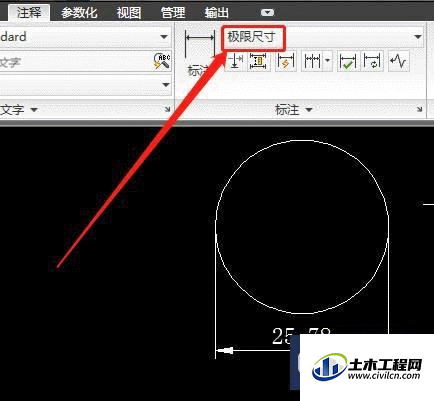Click the Update dimension style icon
434x401 pixels.
(x=372, y=61)
